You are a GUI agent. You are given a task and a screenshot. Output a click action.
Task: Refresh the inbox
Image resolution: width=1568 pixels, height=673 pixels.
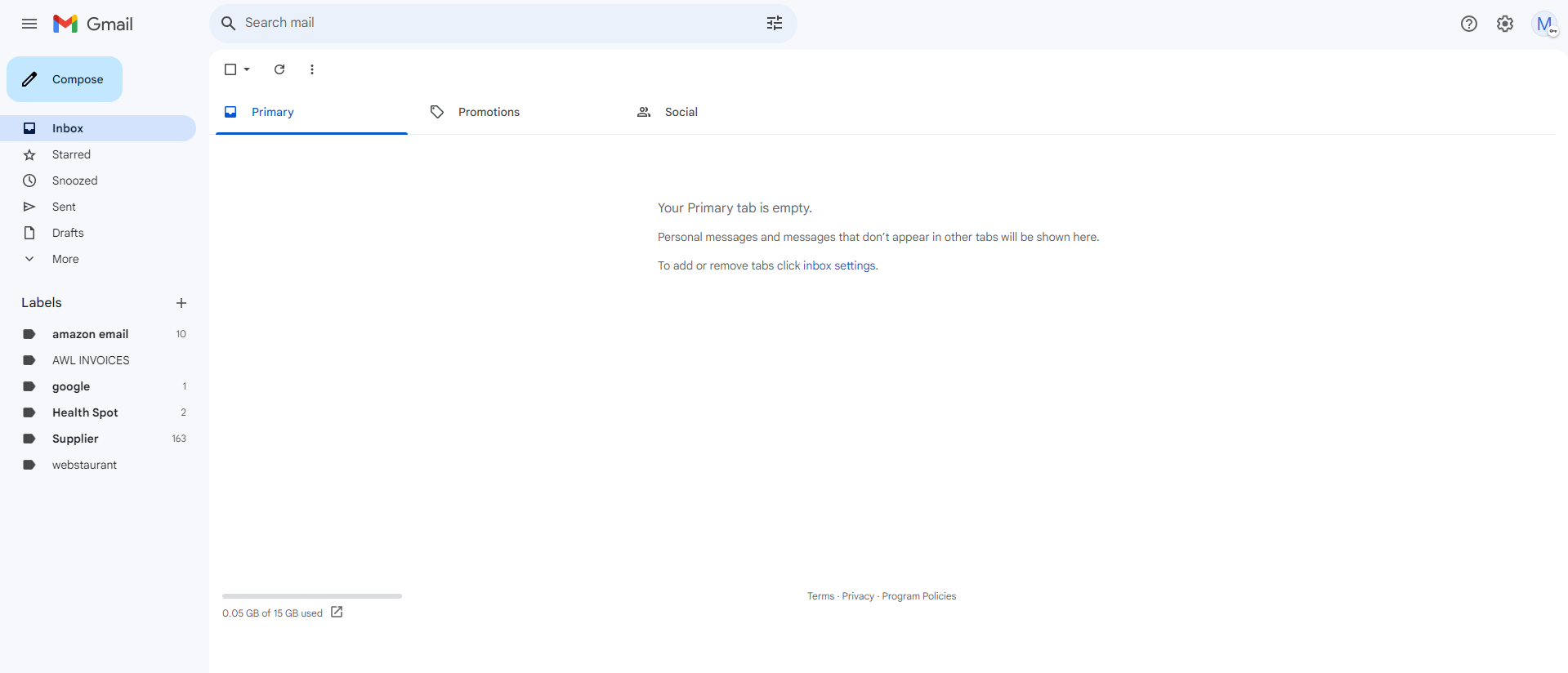tap(279, 69)
